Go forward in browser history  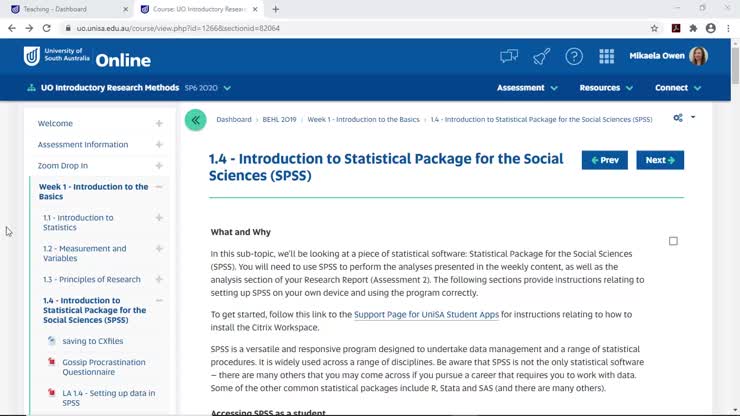[29, 28]
